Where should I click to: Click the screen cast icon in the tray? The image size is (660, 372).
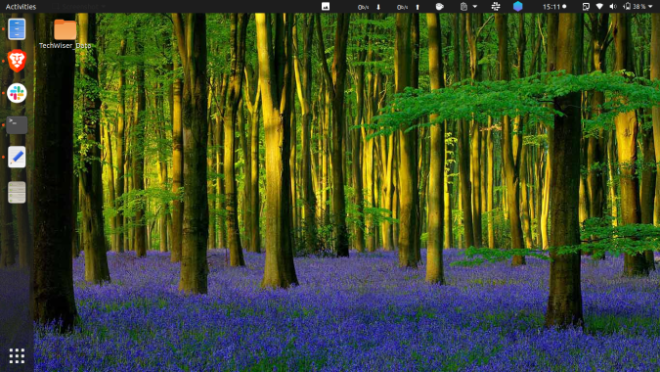coord(586,6)
